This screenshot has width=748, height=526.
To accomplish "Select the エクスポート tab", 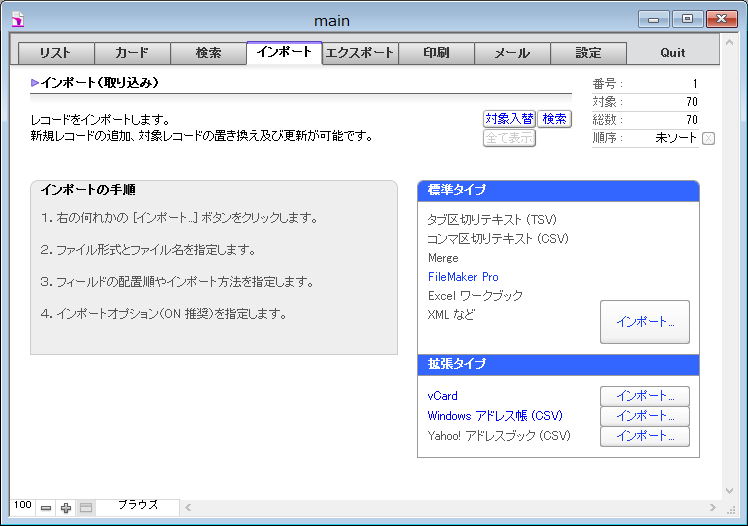I will tap(361, 54).
